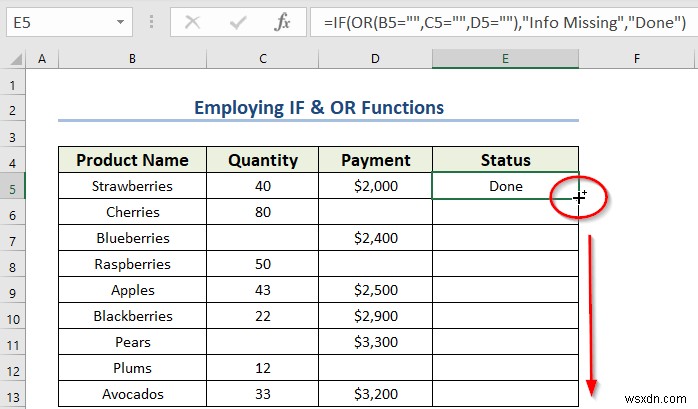The width and height of the screenshot is (698, 409).
Task: Select the payment cell $2,500
Action: point(375,290)
